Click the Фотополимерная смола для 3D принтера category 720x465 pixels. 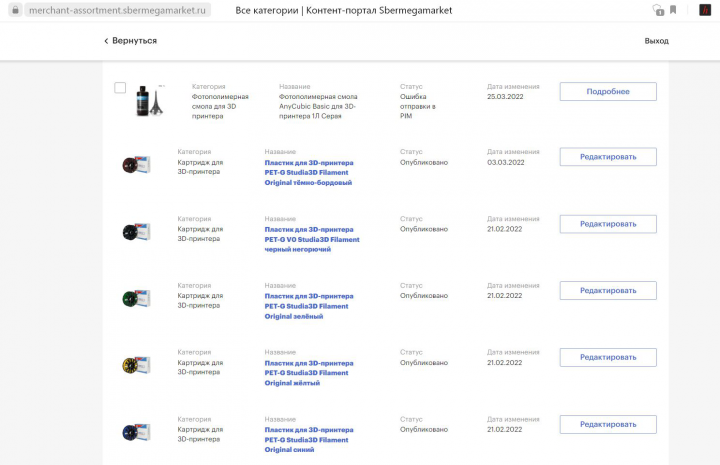(220, 106)
